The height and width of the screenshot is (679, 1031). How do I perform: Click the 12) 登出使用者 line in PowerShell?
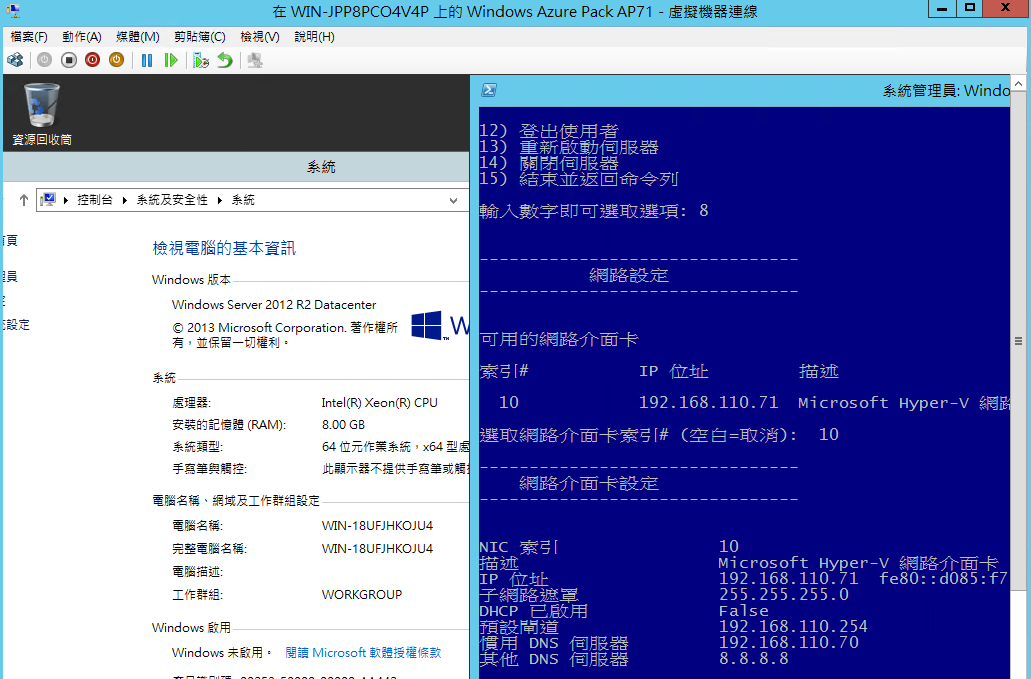coord(549,131)
